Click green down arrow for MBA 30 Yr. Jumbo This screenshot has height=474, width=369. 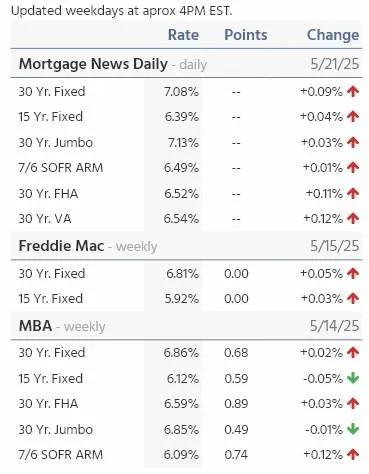(353, 429)
